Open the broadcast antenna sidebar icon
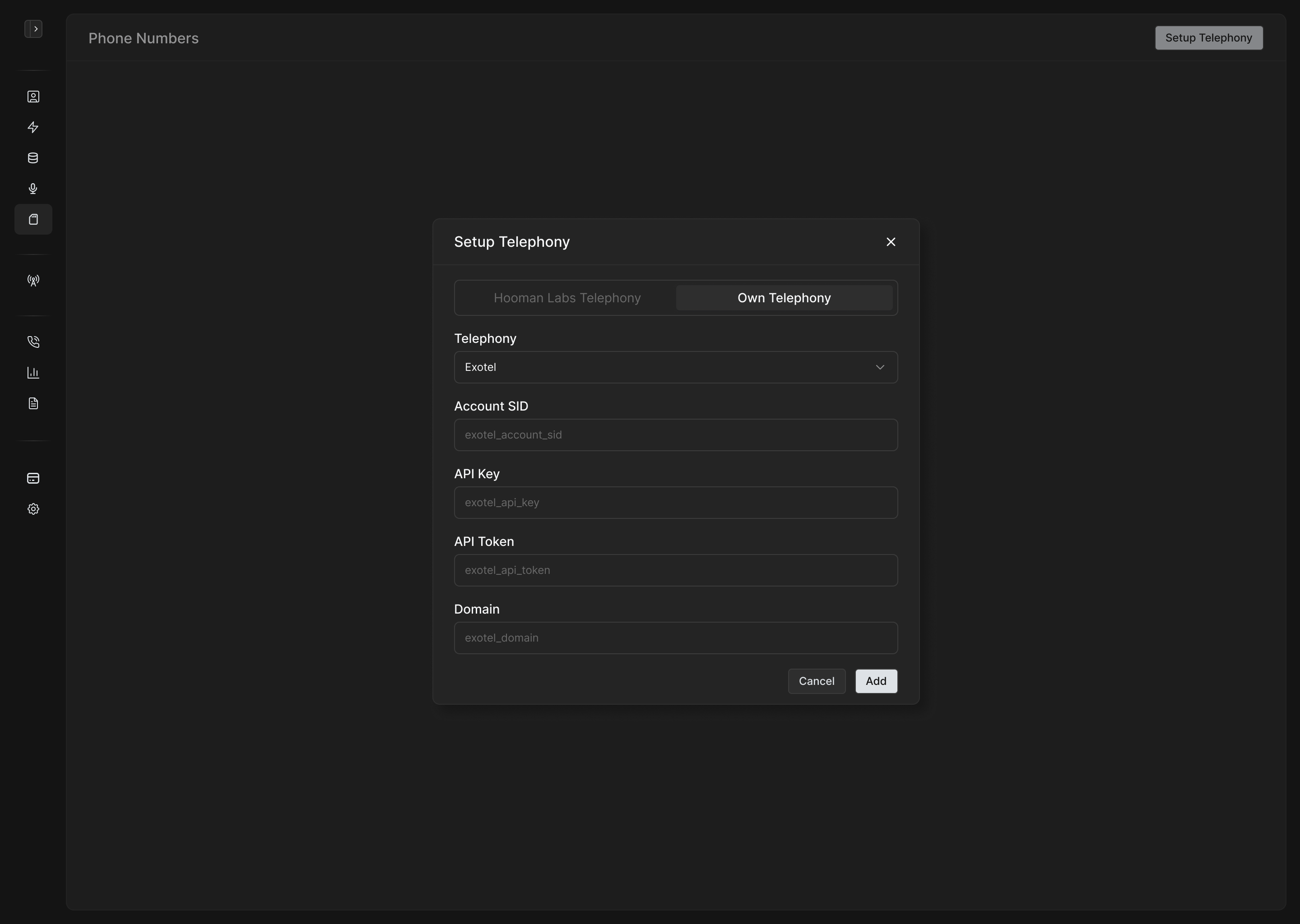The height and width of the screenshot is (924, 1300). coord(33,281)
